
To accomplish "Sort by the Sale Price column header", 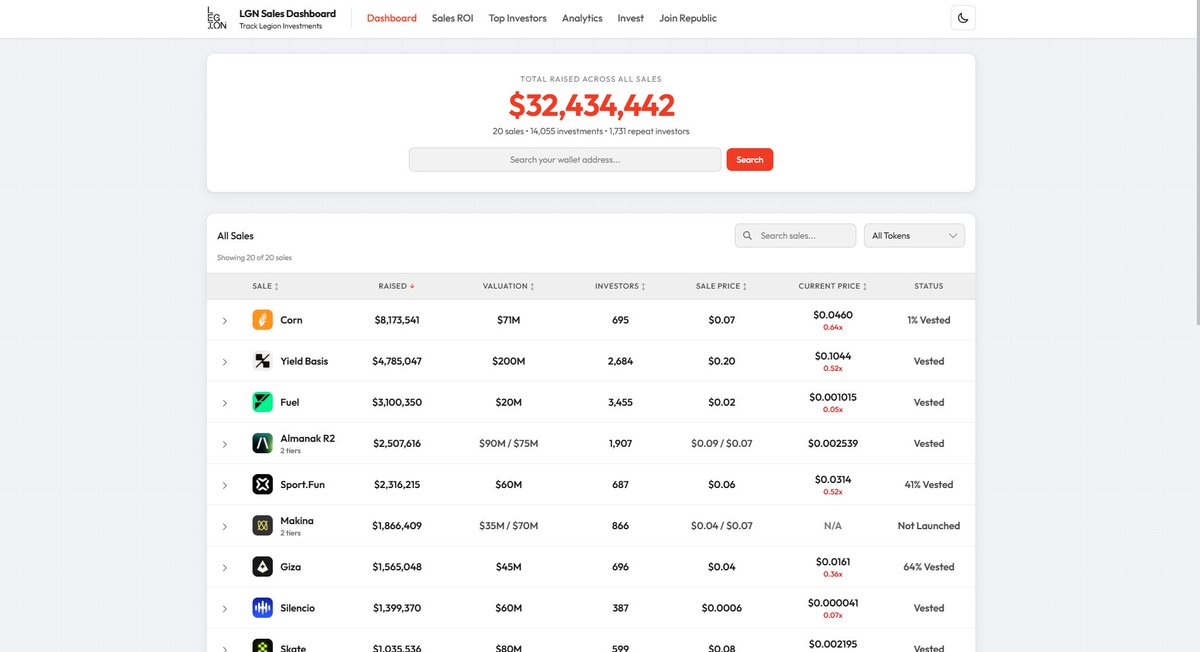I will [x=721, y=286].
